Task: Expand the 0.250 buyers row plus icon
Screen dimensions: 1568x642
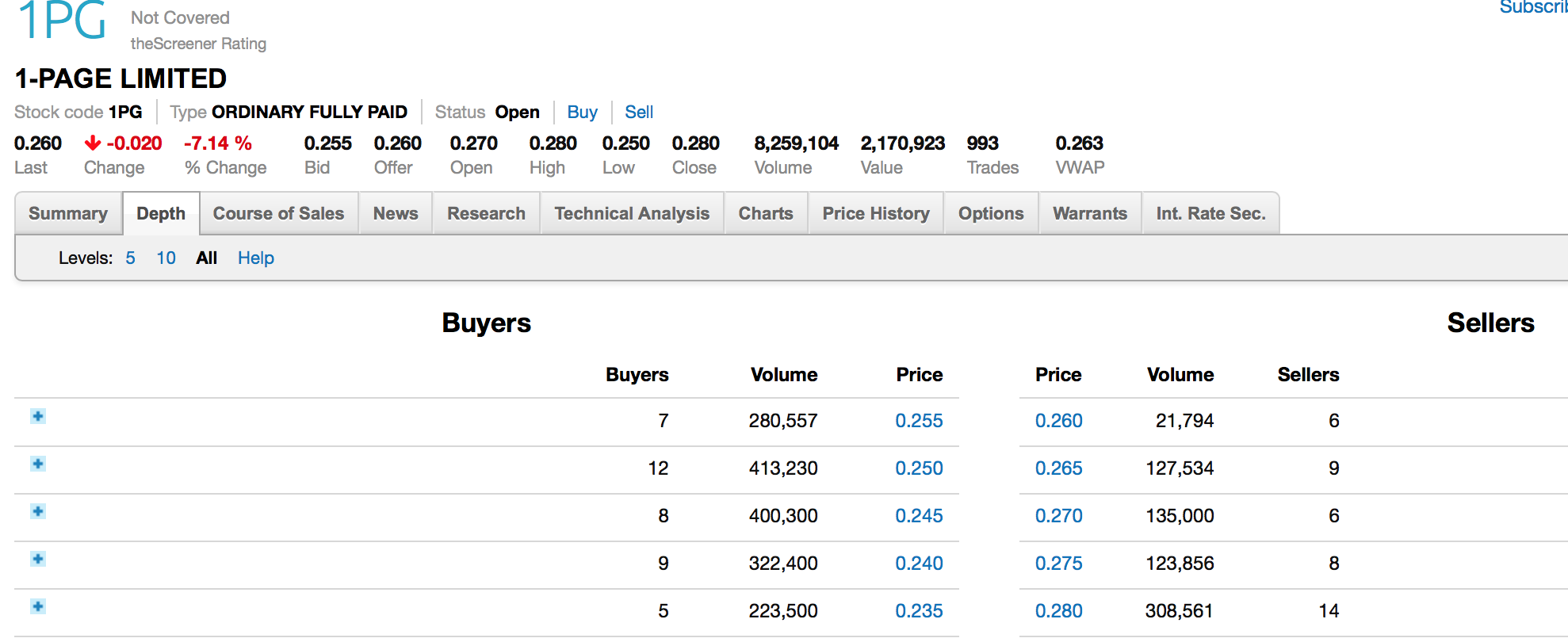Action: click(x=38, y=464)
